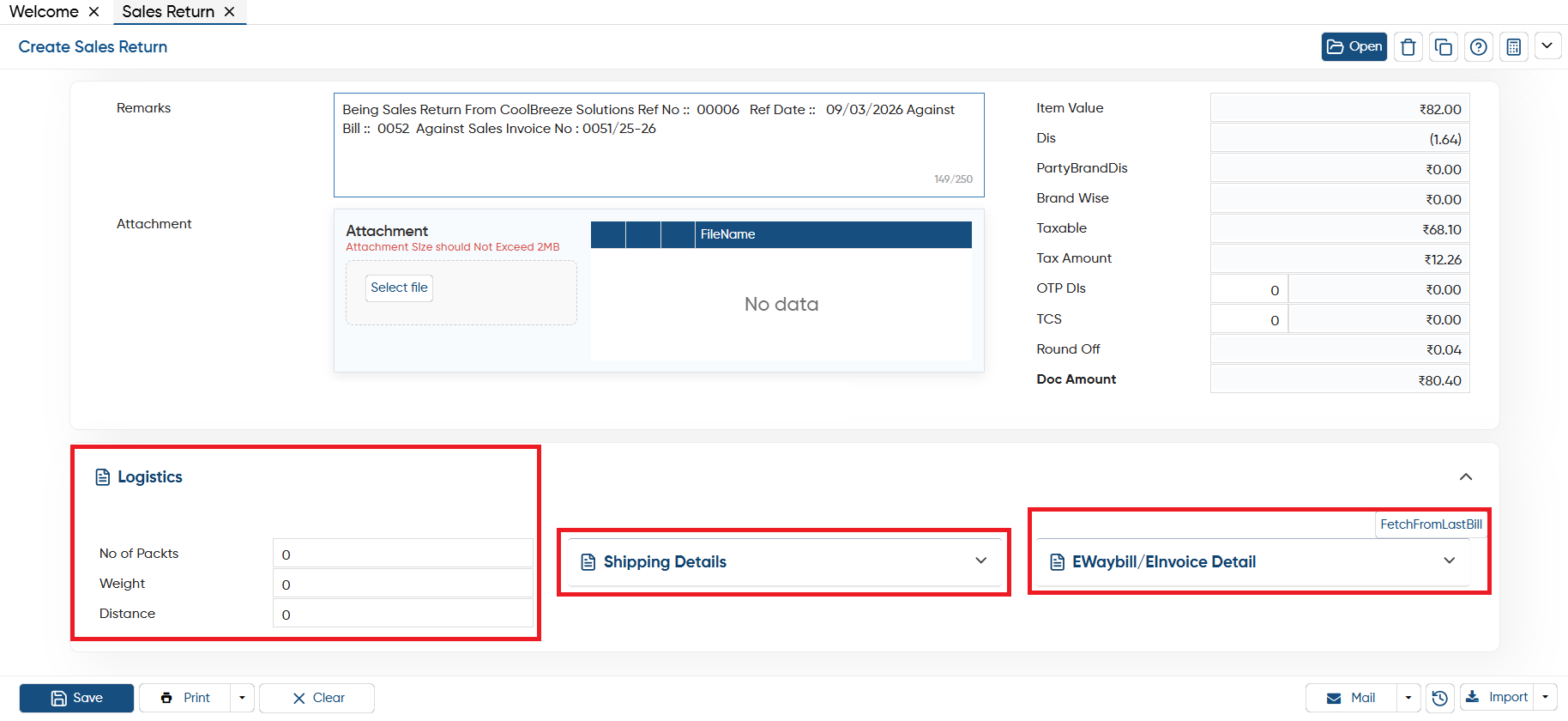The height and width of the screenshot is (721, 1568).
Task: Expand the Shipping Details section
Action: 981,560
